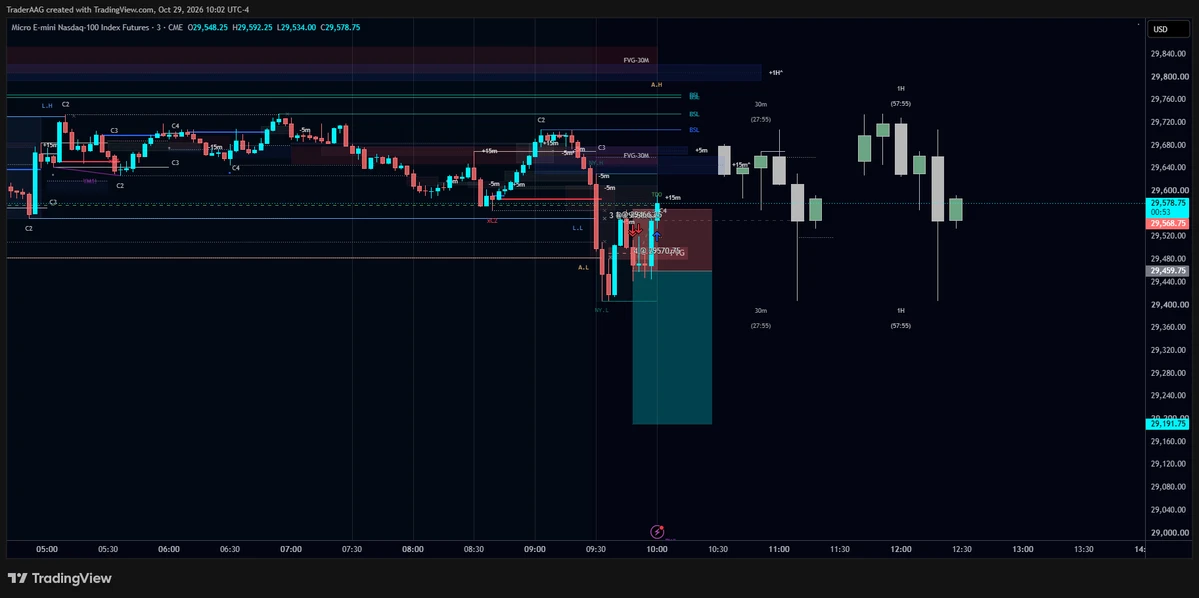The width and height of the screenshot is (1199, 598).
Task: Click the lightning economic event icon
Action: coord(656,531)
